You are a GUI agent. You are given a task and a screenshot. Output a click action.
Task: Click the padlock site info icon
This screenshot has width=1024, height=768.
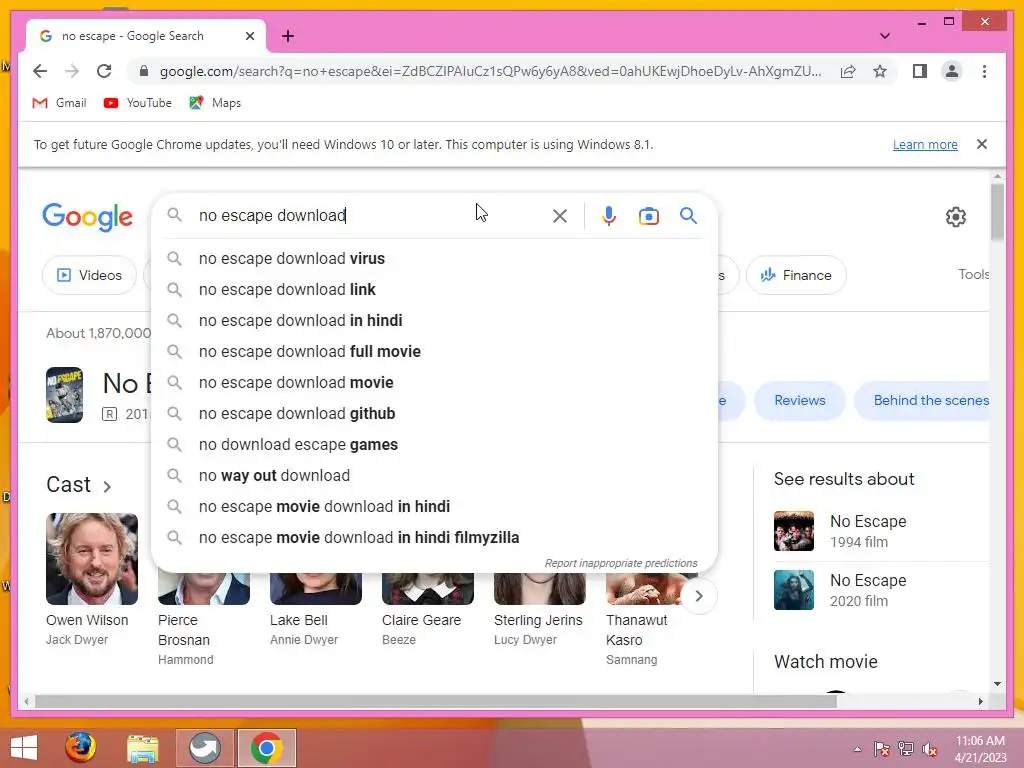(x=144, y=71)
